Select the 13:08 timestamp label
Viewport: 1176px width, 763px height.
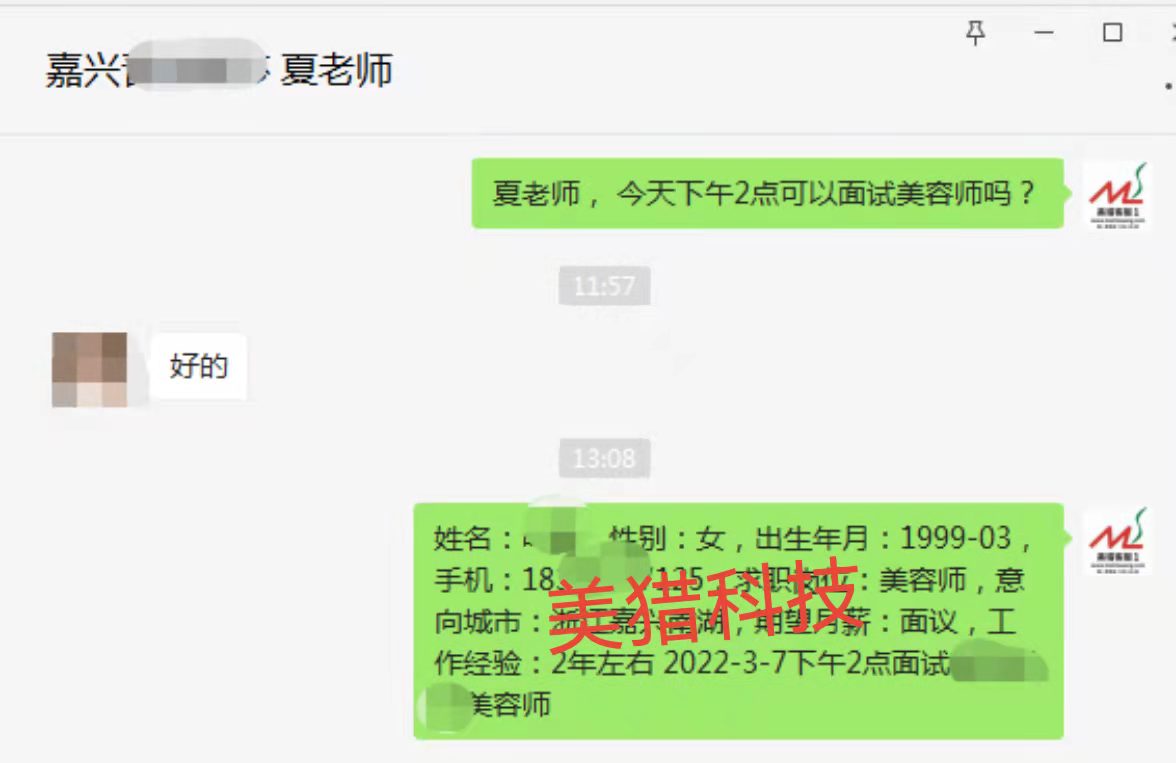(604, 458)
